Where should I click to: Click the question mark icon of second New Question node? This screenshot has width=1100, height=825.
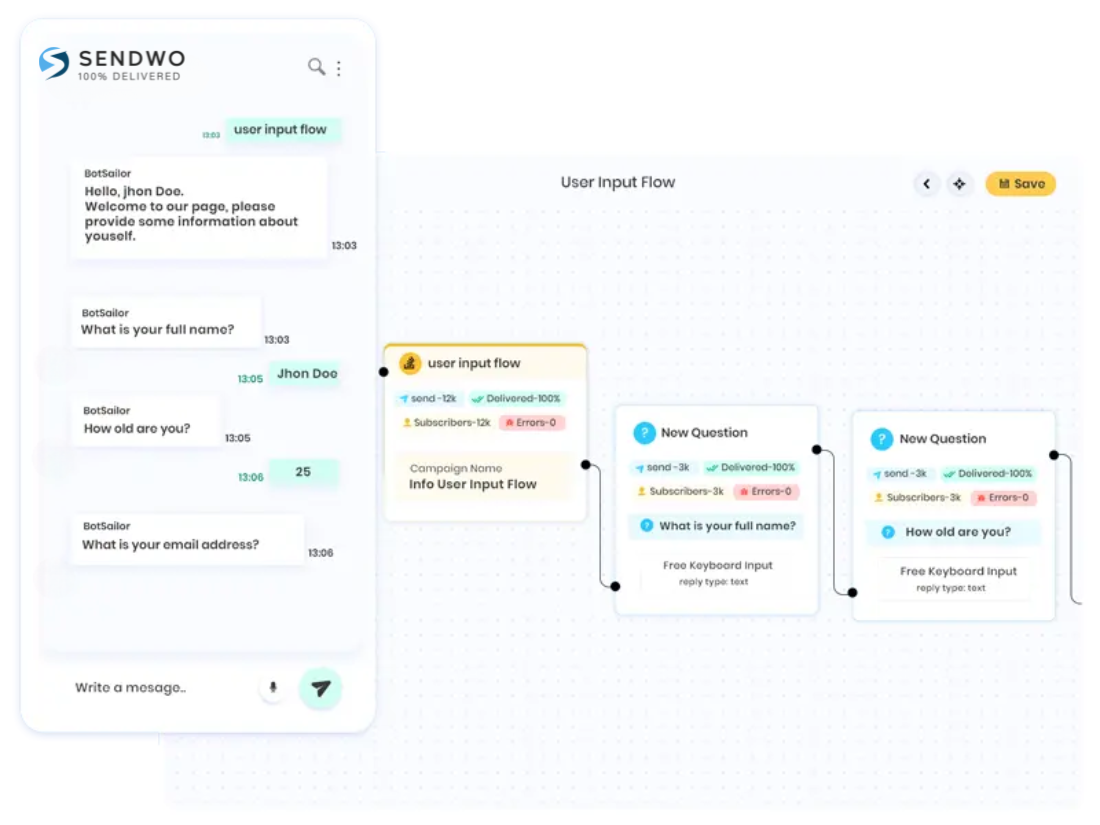881,439
